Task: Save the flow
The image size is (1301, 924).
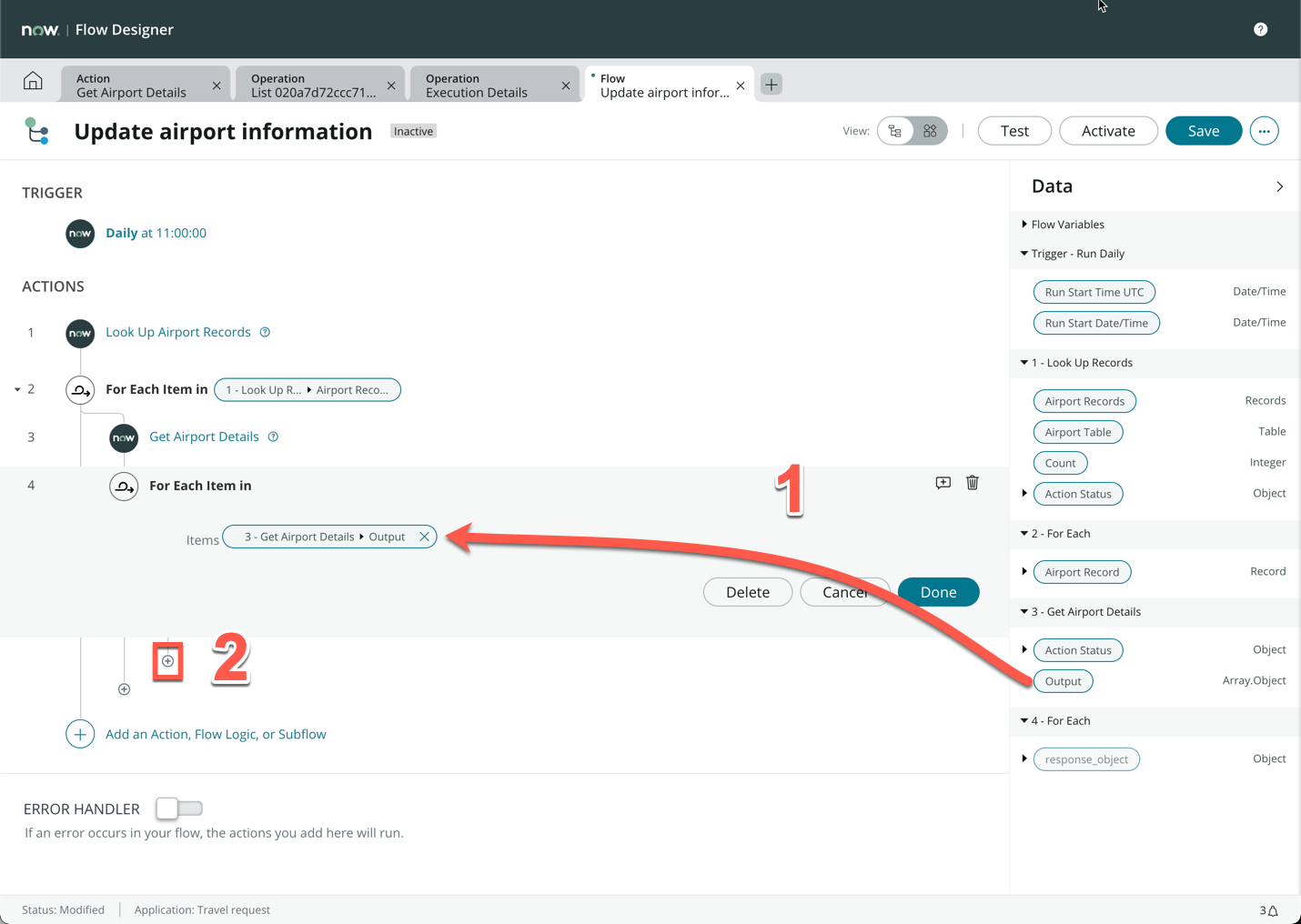Action: [1203, 131]
